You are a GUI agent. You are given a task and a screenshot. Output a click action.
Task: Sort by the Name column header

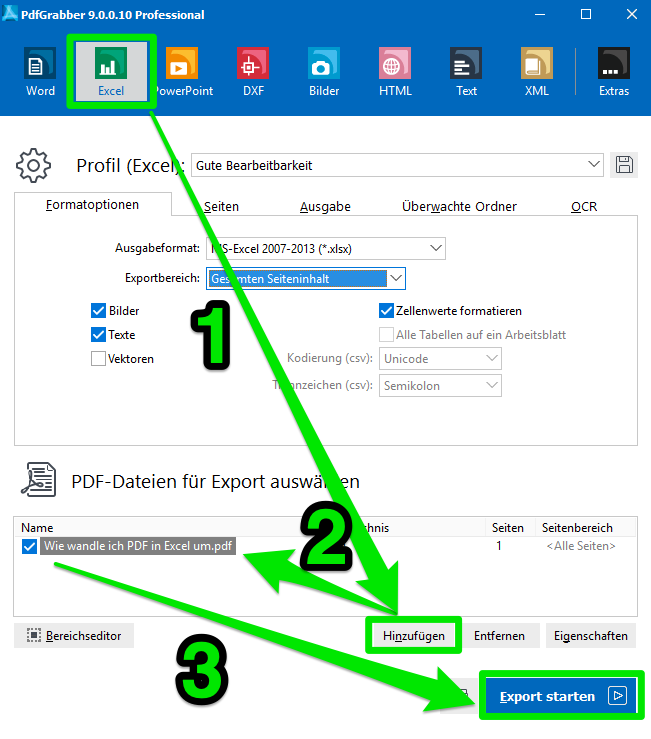tap(37, 527)
